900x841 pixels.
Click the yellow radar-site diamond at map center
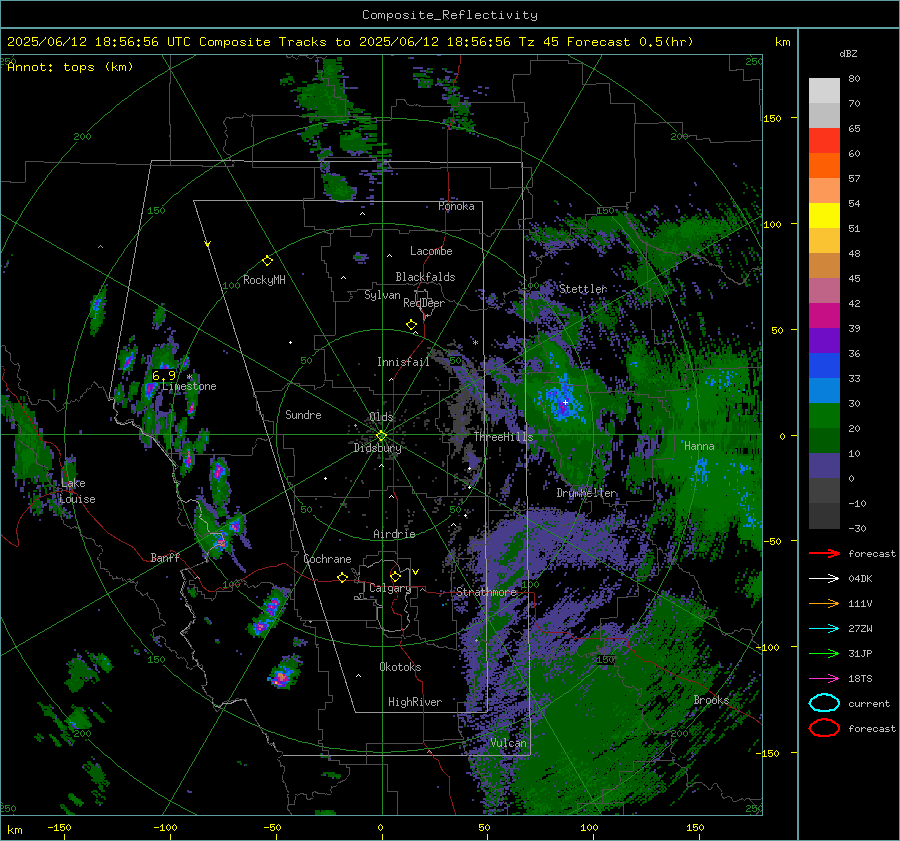click(x=382, y=436)
